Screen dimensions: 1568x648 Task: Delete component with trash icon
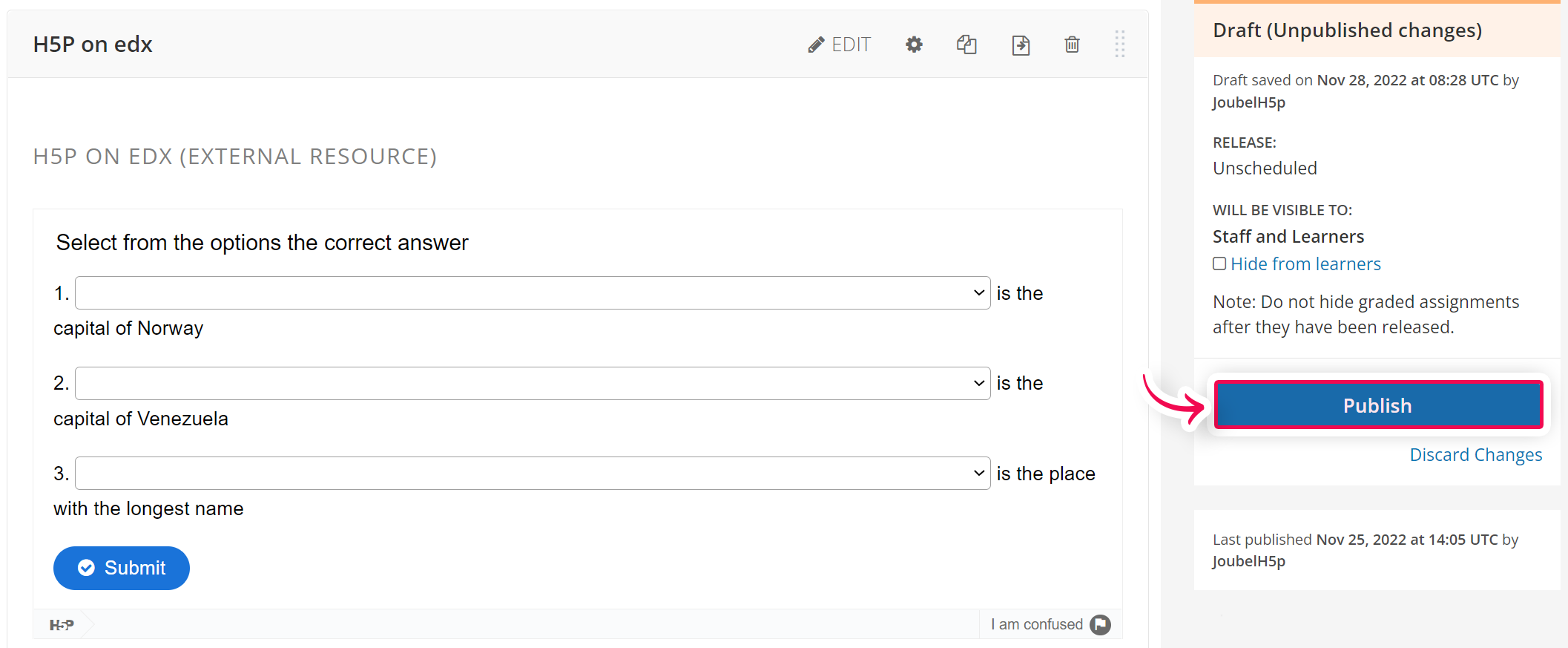pos(1072,45)
